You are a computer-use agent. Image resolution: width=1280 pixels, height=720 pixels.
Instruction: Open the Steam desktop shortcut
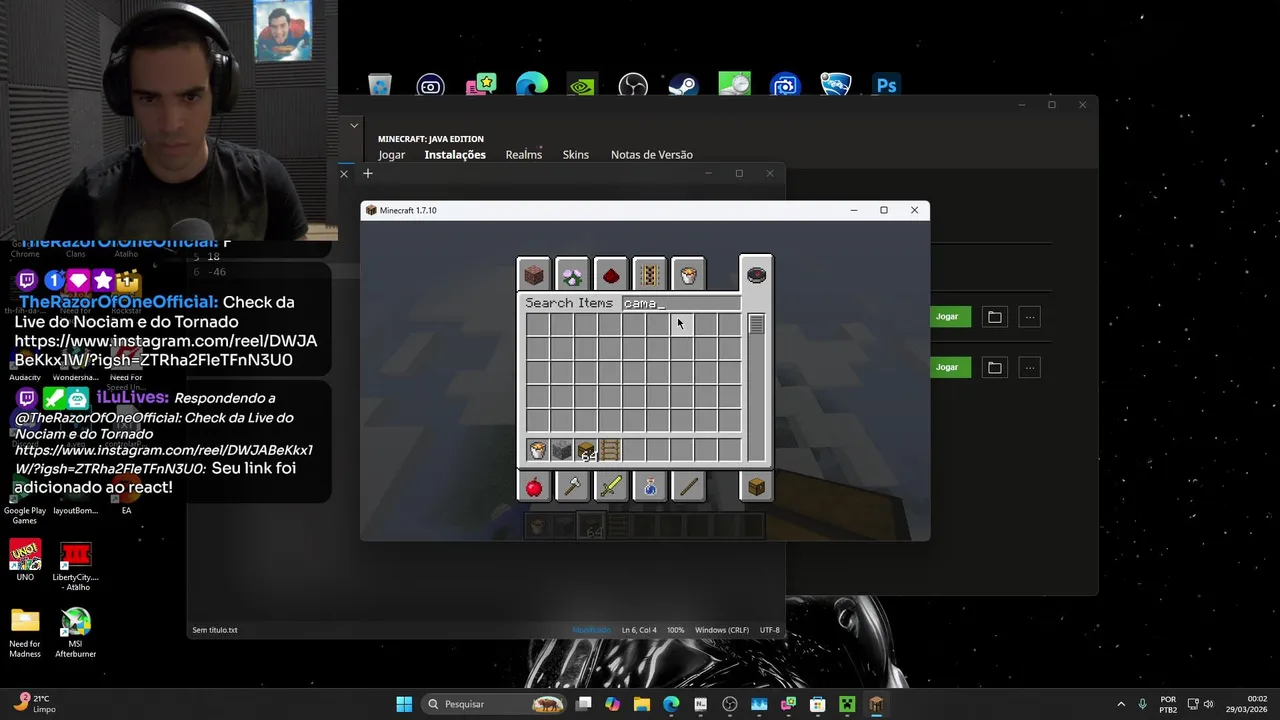tap(683, 86)
